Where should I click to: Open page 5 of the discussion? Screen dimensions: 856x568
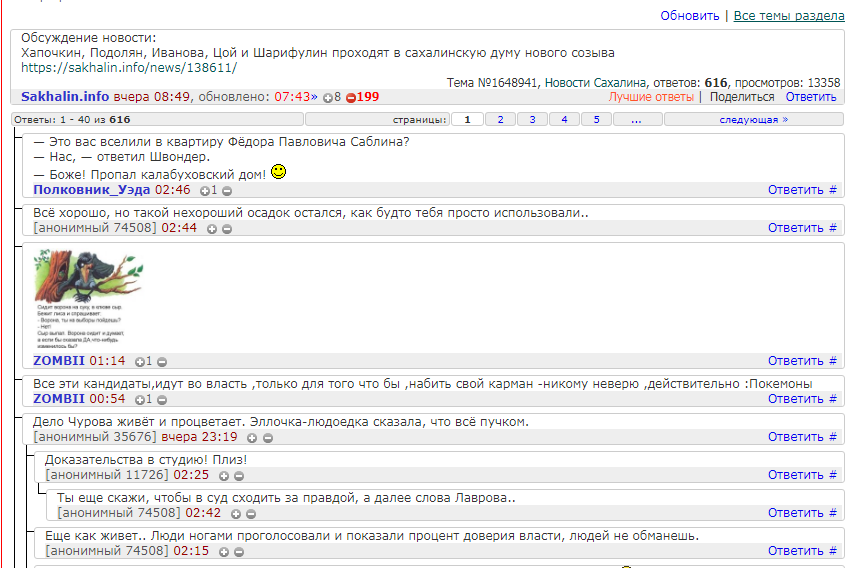(x=596, y=120)
